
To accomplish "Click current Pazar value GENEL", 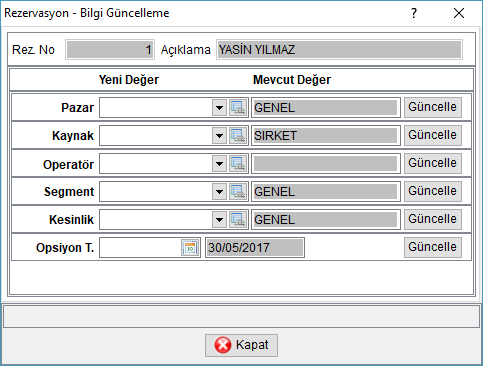I will (326, 108).
